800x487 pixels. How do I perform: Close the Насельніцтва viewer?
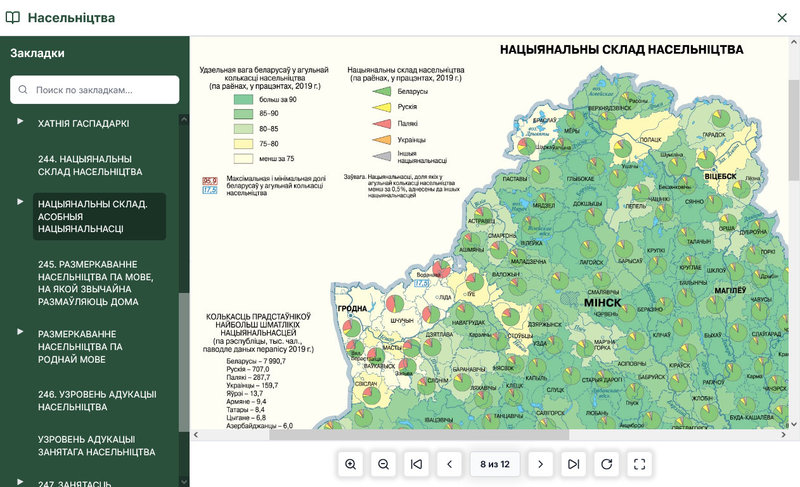pyautogui.click(x=782, y=18)
